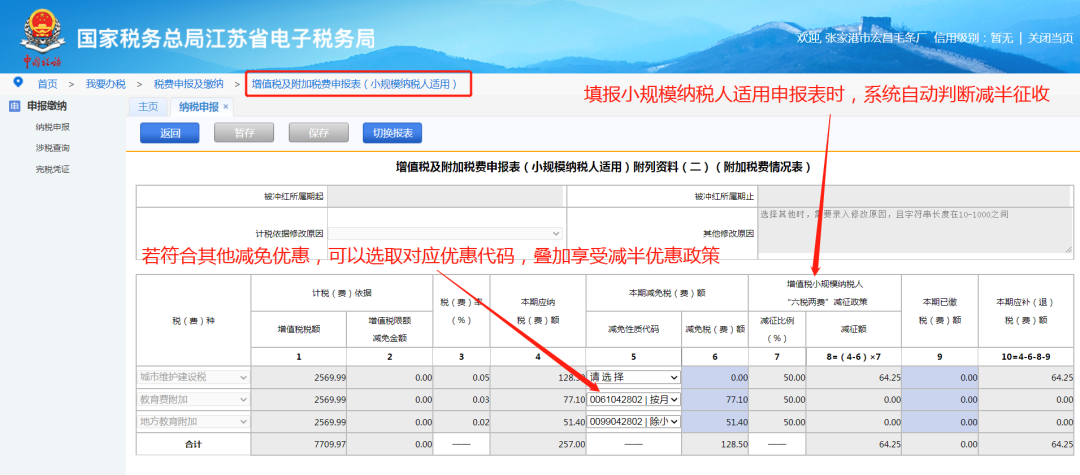Click the 税（费）种 column header
The image size is (1080, 475).
(x=193, y=320)
